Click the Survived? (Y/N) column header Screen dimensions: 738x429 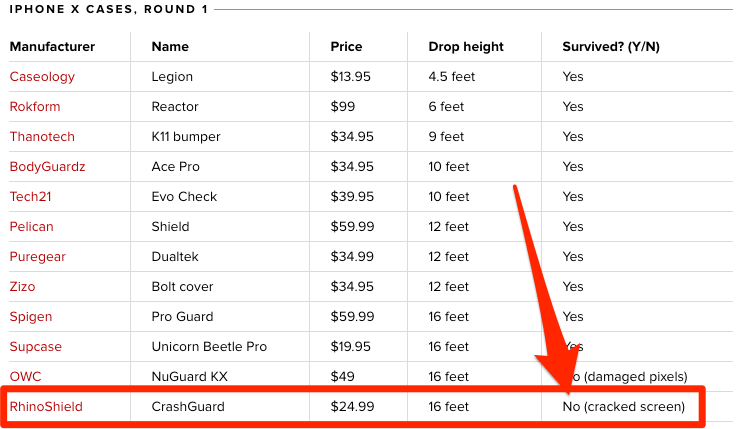coord(611,47)
